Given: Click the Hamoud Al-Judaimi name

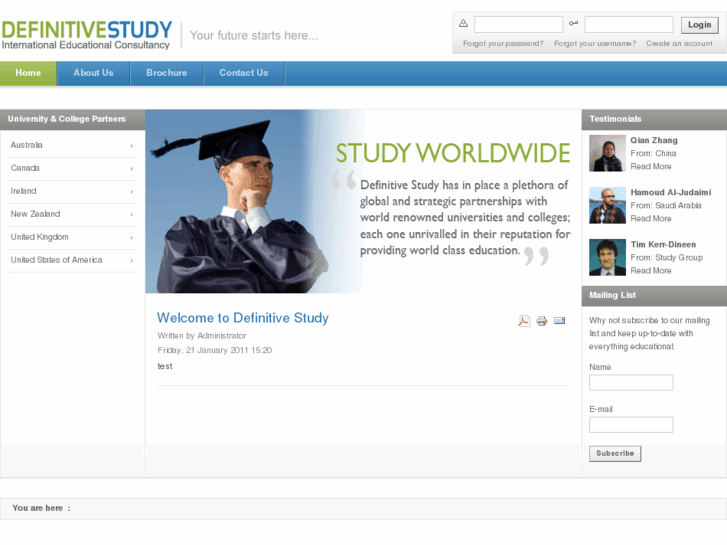Looking at the screenshot, I should pyautogui.click(x=670, y=192).
